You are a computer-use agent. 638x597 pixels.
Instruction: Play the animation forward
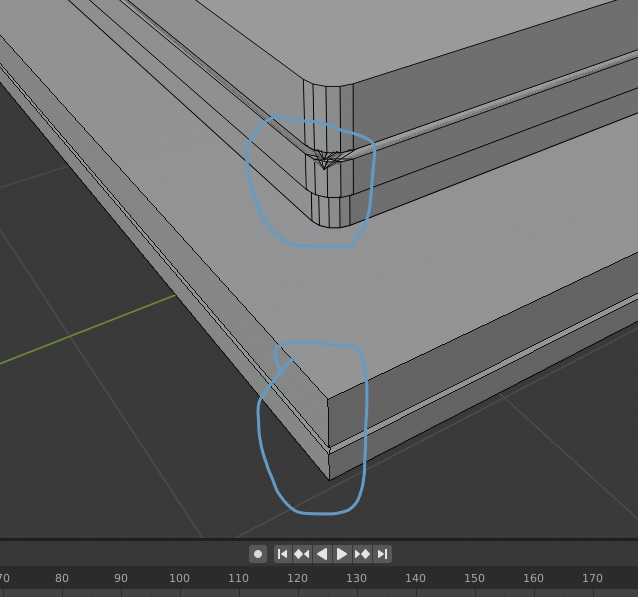(342, 554)
